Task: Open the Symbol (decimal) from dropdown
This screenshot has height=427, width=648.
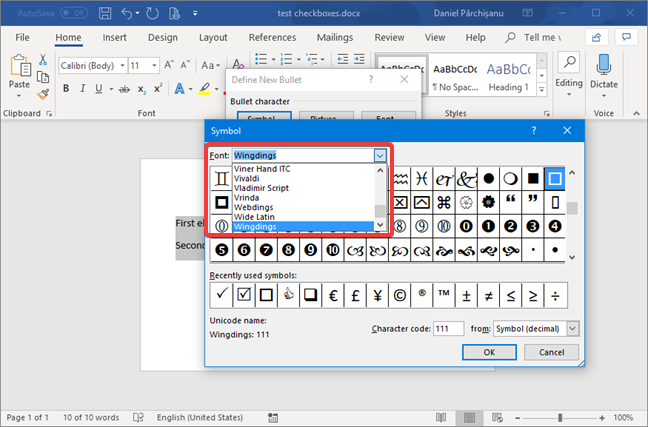Action: tap(572, 329)
